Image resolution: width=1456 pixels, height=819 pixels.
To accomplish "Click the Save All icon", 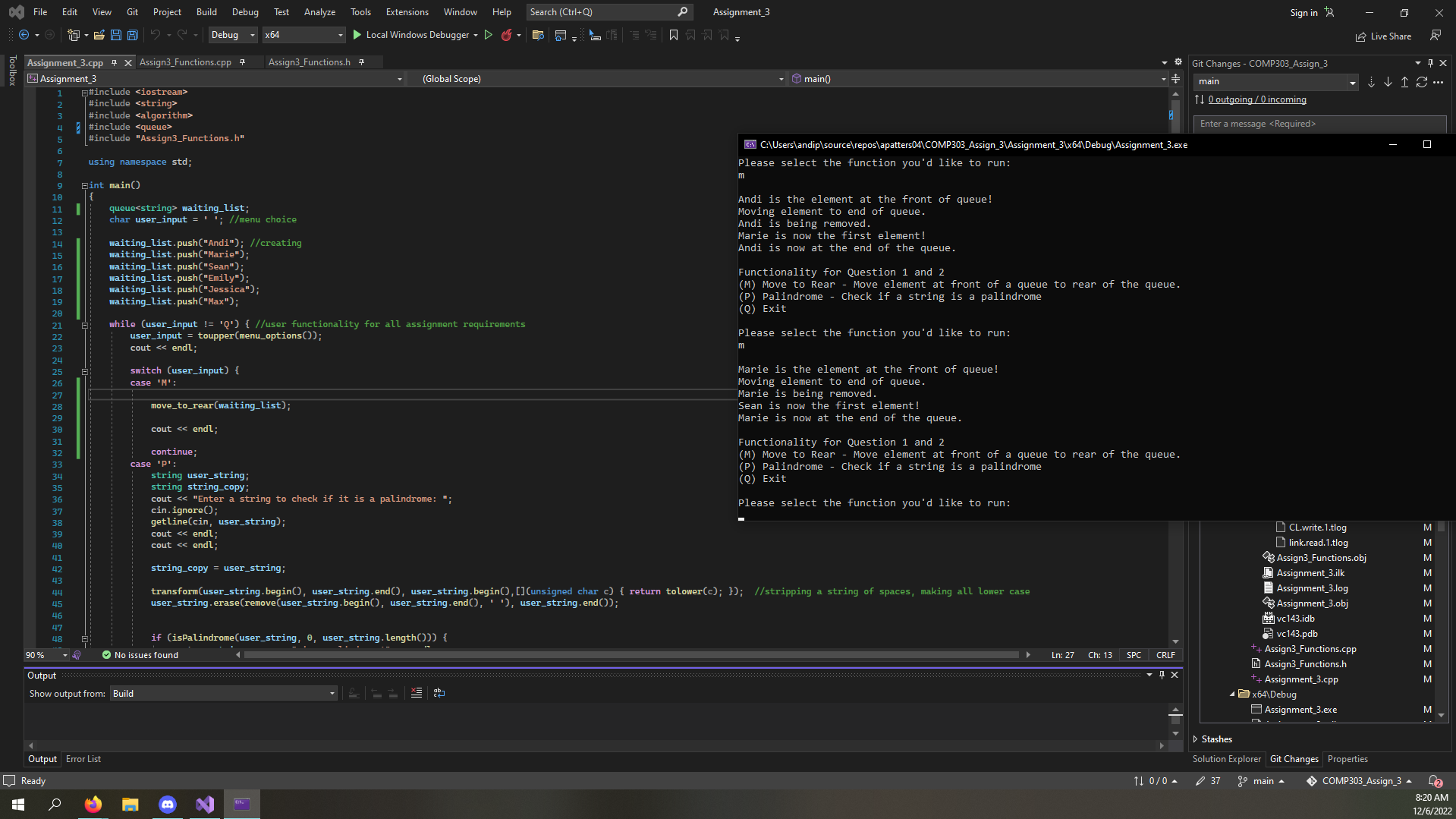I will pos(133,35).
